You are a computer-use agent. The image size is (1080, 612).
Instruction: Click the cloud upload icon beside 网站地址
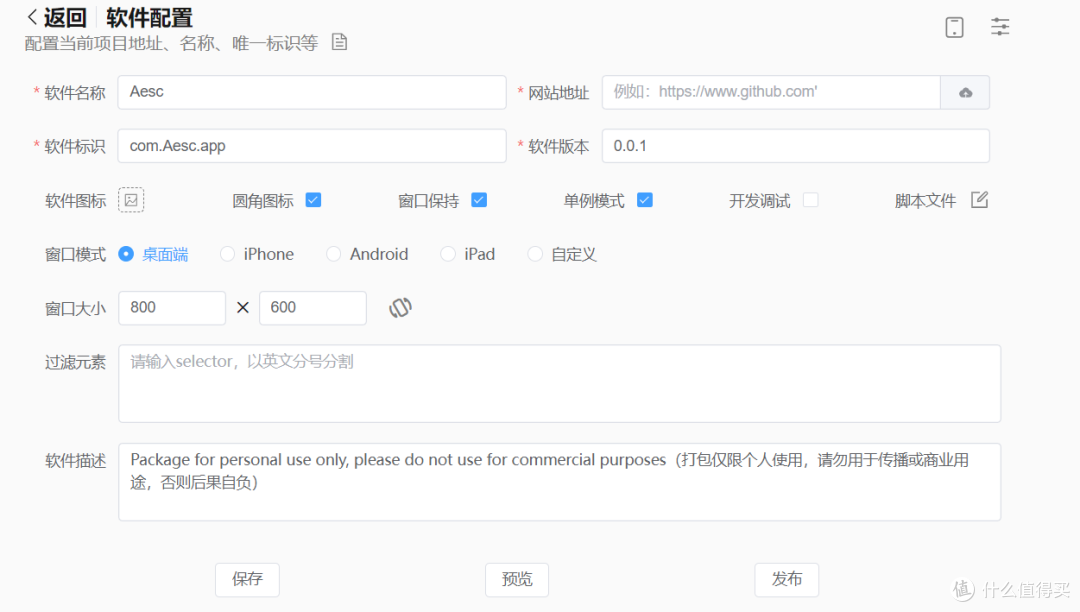click(x=966, y=92)
